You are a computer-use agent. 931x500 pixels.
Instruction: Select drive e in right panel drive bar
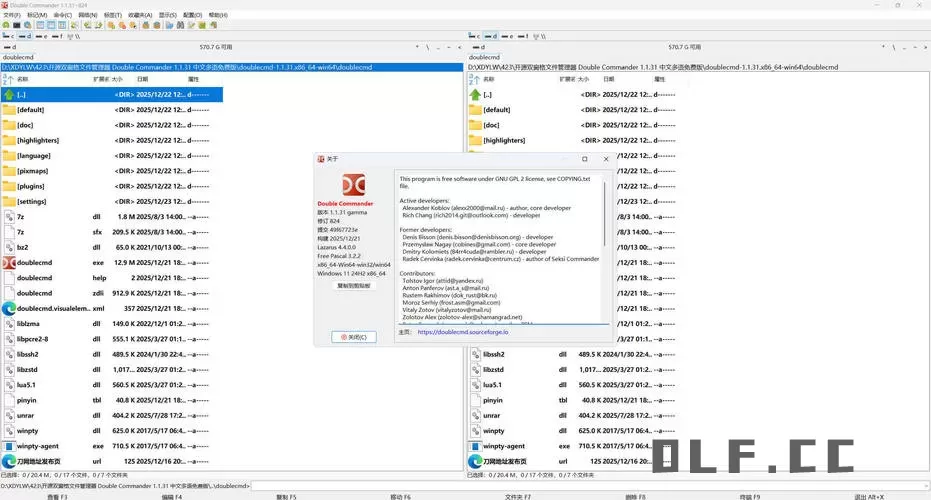[507, 36]
